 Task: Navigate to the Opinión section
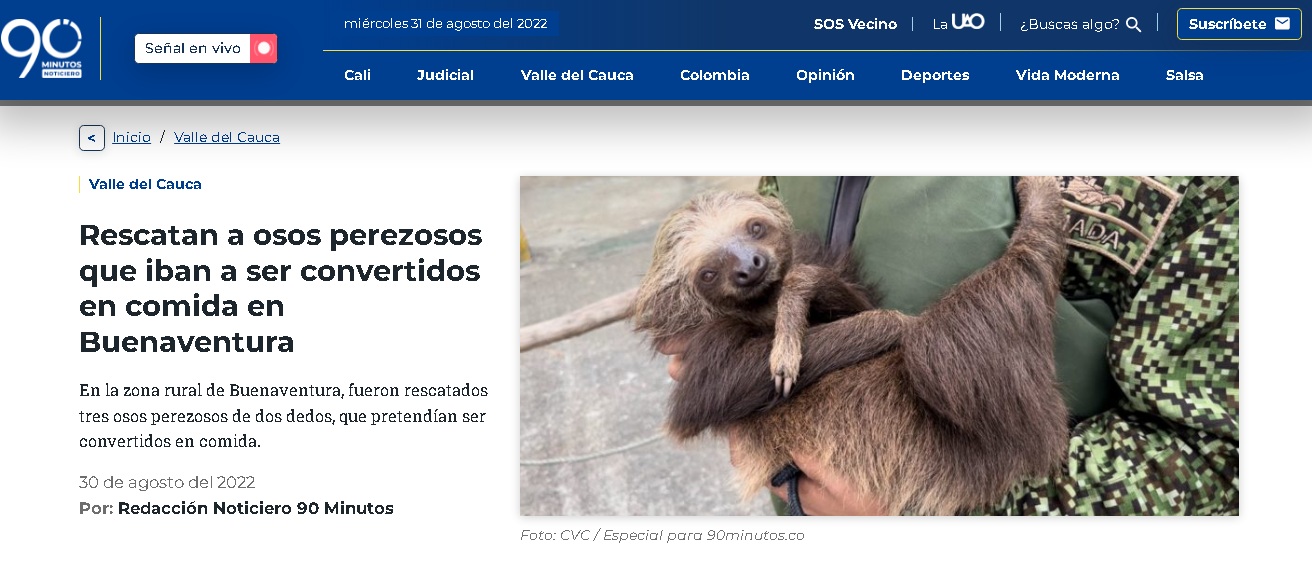point(825,75)
